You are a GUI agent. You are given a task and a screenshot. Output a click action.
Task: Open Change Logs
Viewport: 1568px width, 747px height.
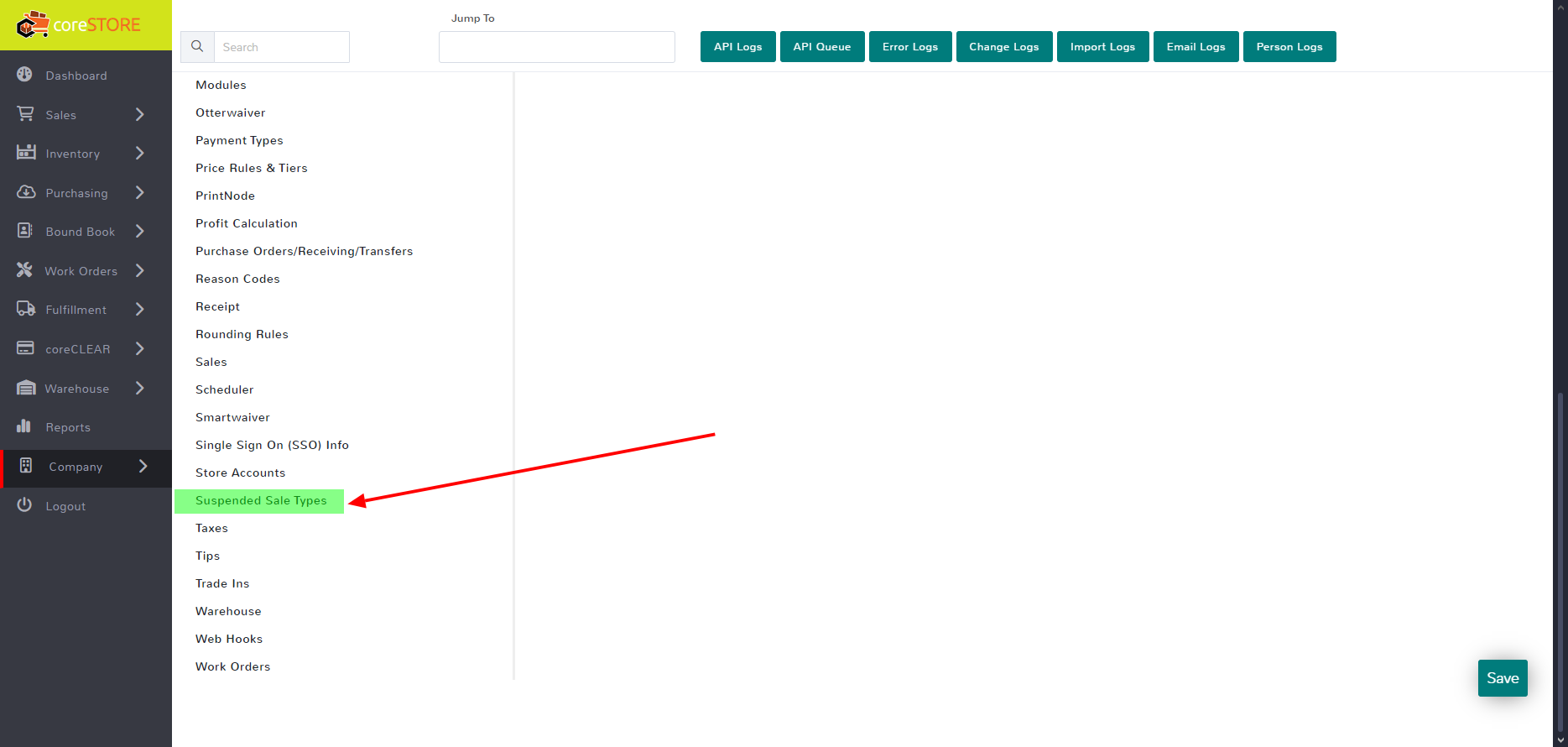[x=1004, y=47]
